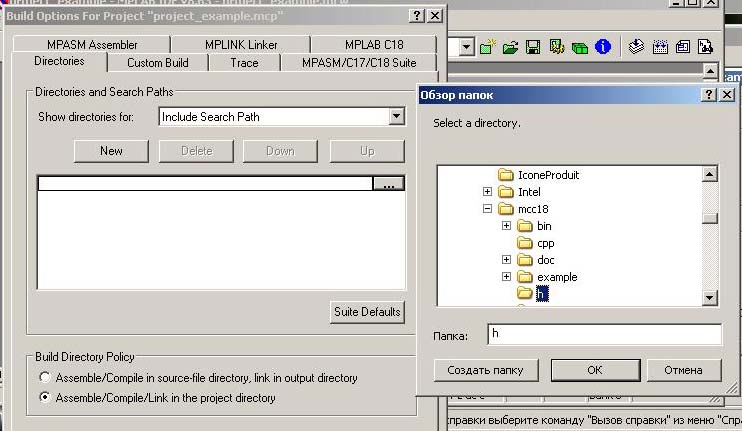Select Assemble/Compile in source-file directory option
742x431 pixels.
click(44, 378)
